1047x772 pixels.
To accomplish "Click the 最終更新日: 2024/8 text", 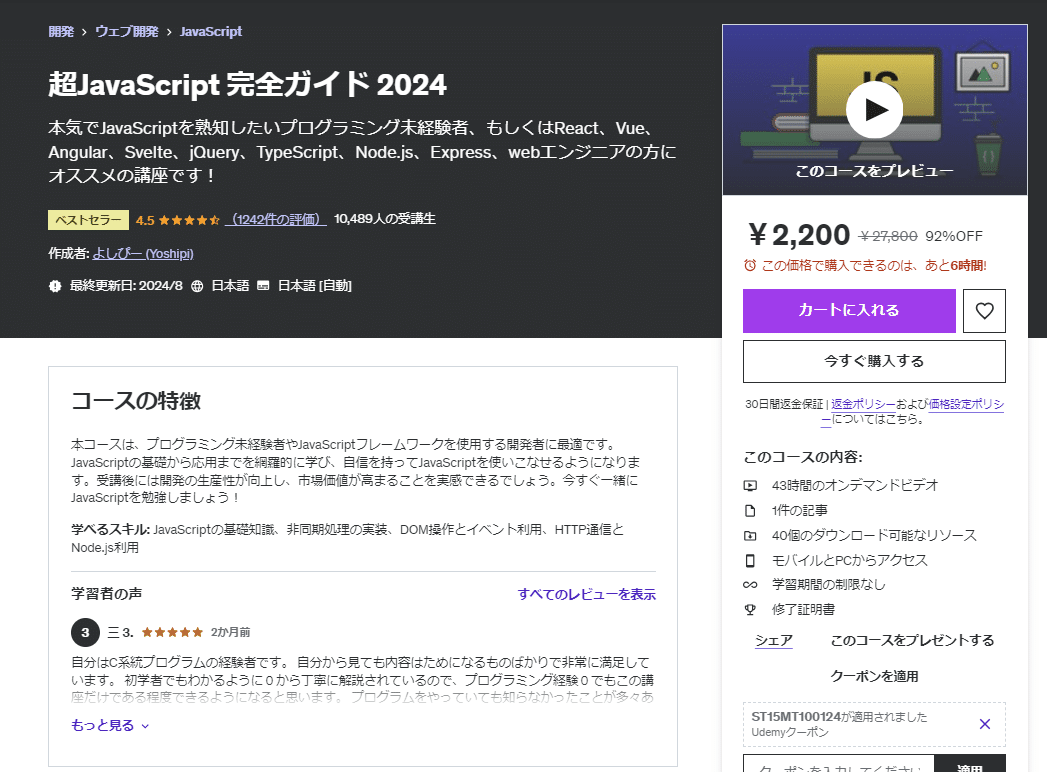I will [x=126, y=286].
